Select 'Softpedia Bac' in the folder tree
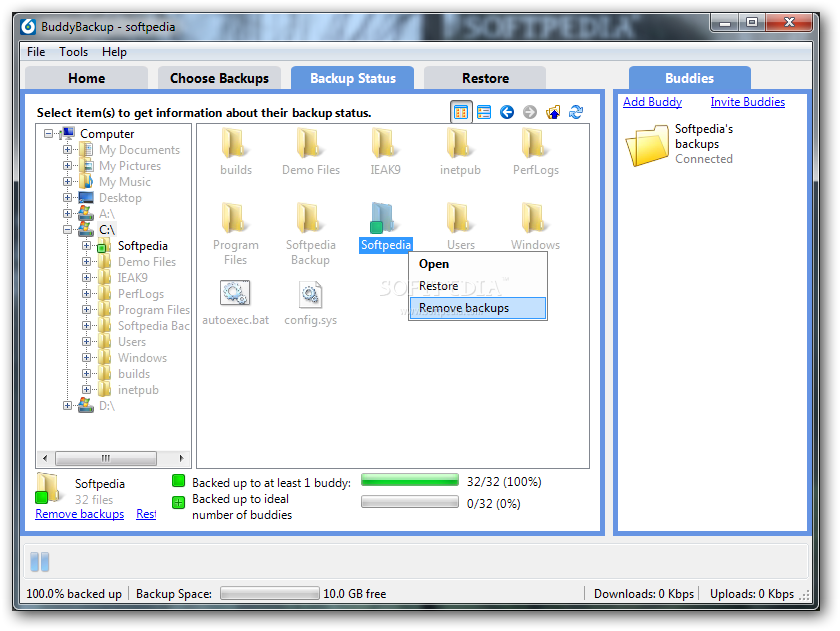The height and width of the screenshot is (631, 840). [x=153, y=326]
